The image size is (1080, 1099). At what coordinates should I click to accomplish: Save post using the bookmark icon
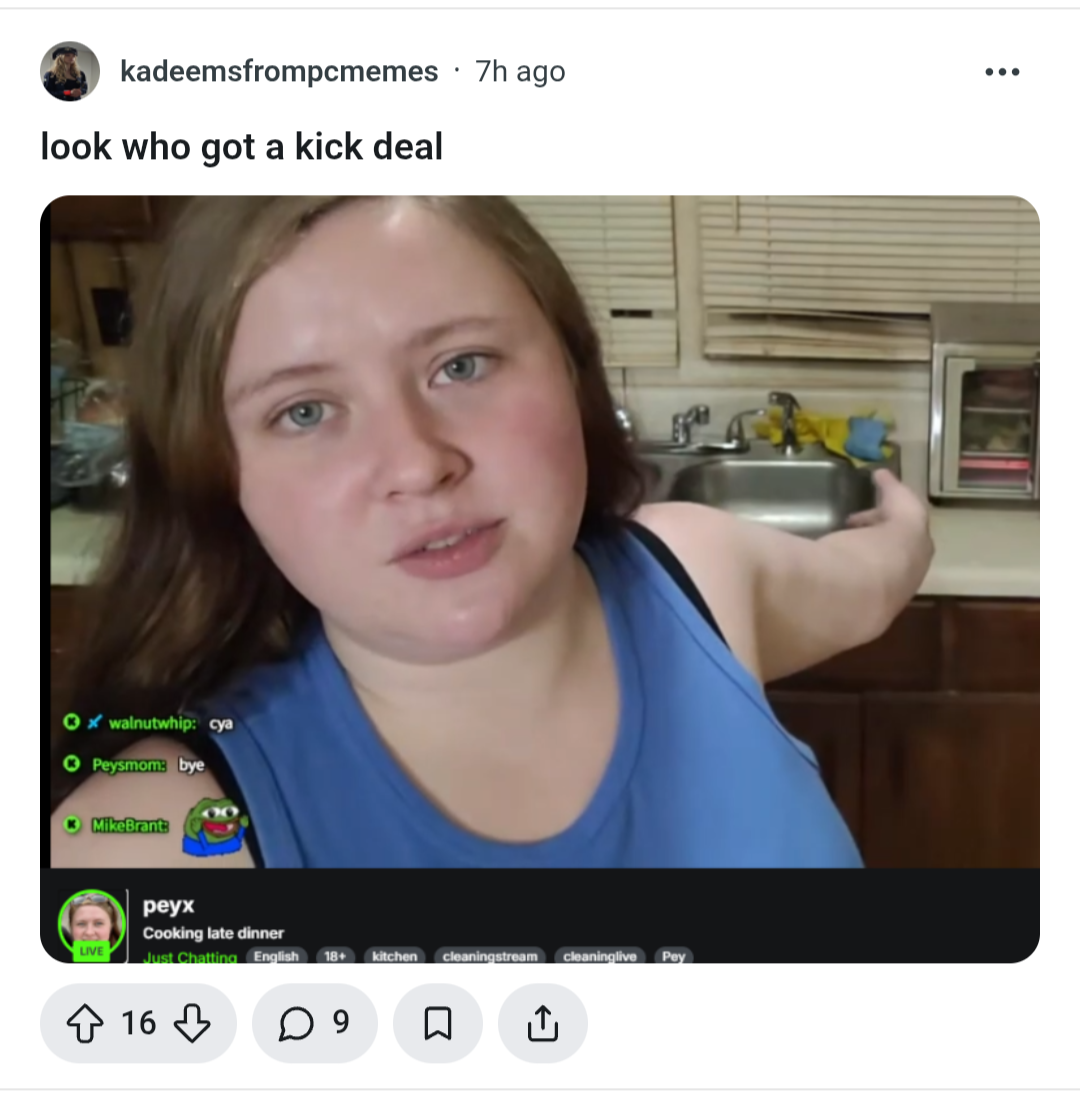(x=438, y=1023)
